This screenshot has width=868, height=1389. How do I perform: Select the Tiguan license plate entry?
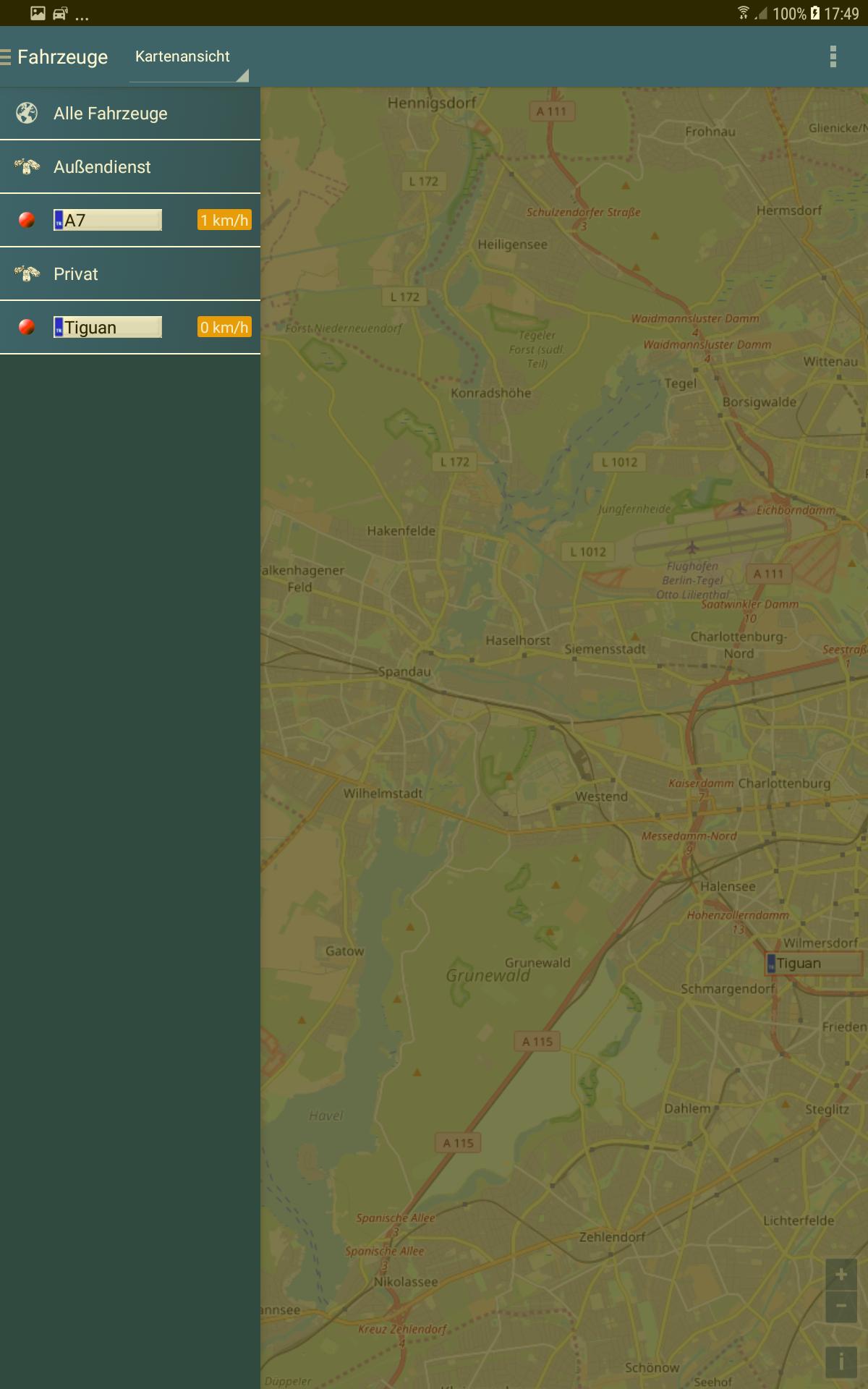(x=108, y=328)
